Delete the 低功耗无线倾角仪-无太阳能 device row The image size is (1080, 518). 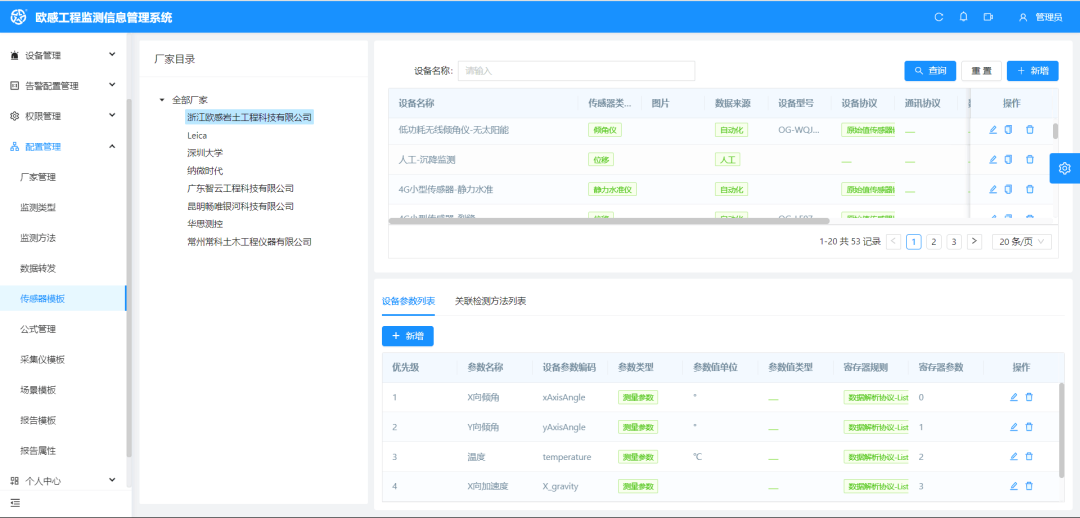(x=1030, y=130)
